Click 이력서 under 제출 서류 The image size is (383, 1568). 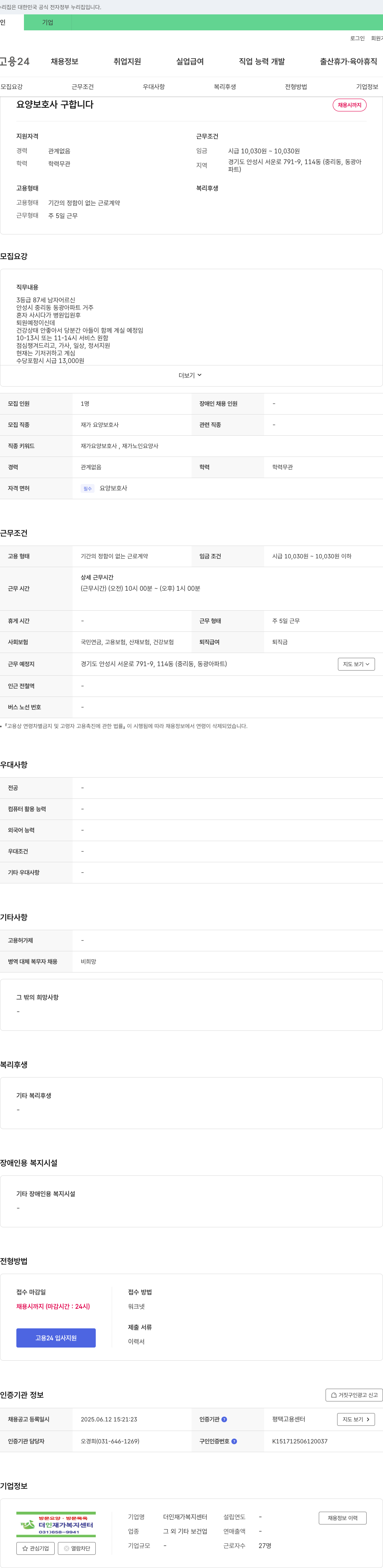(x=136, y=1342)
